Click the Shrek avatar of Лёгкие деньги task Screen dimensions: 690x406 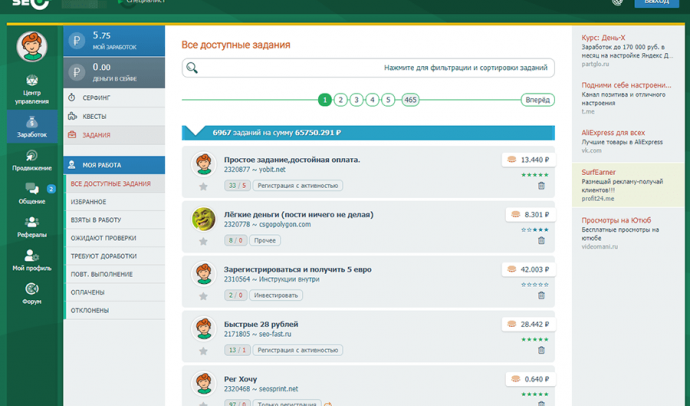click(203, 219)
